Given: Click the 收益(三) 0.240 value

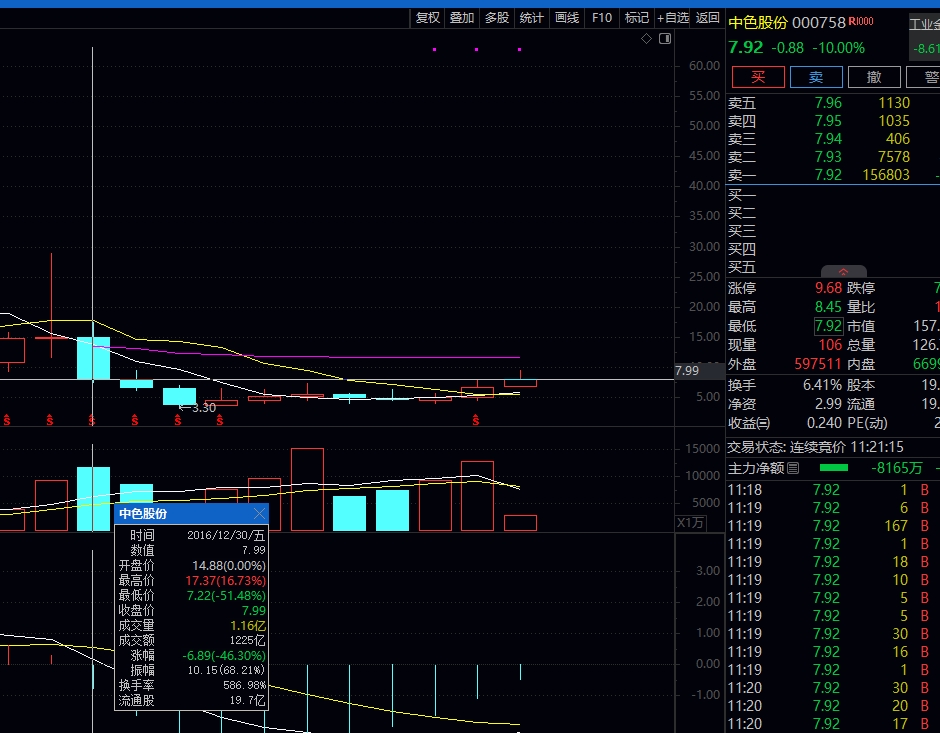Looking at the screenshot, I should (824, 423).
